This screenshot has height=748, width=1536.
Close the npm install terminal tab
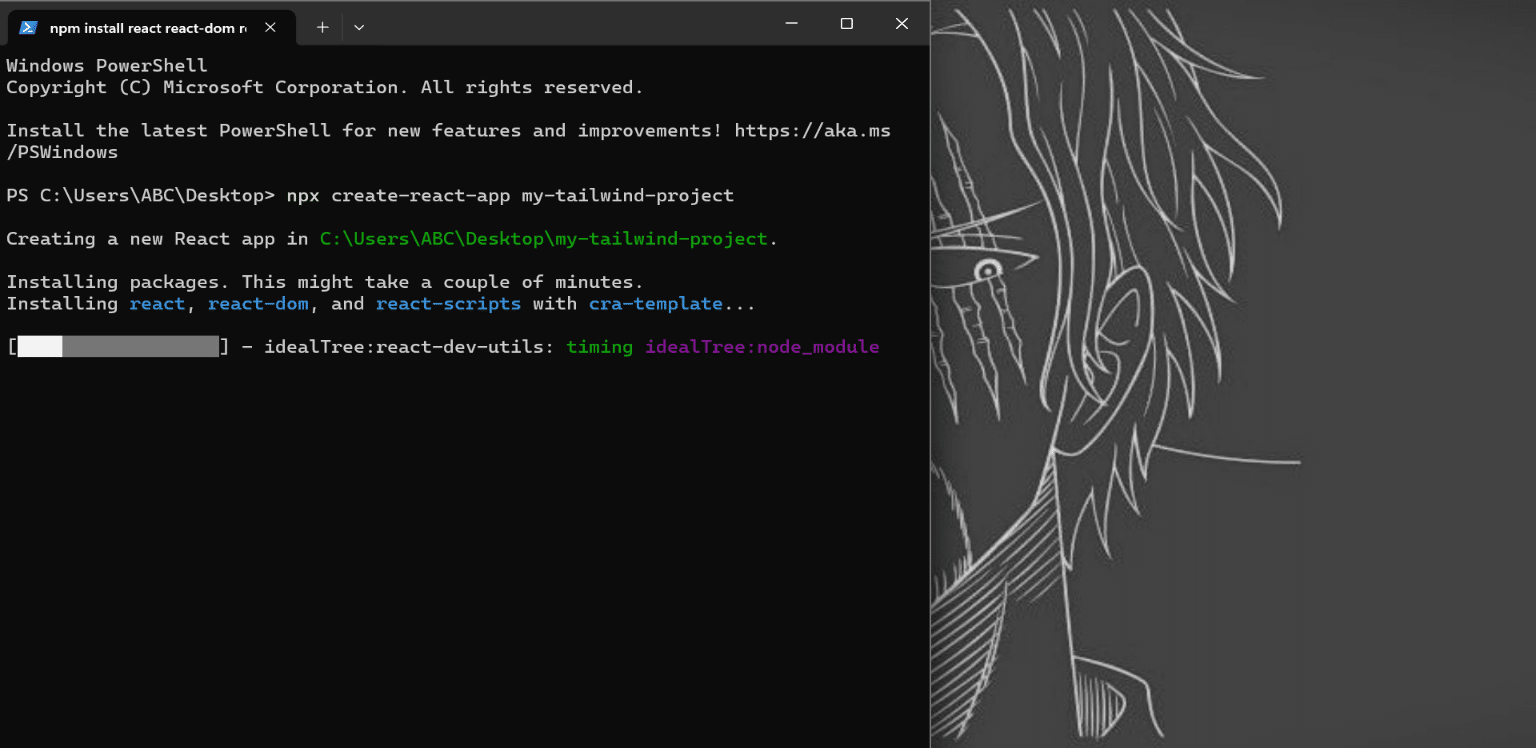pyautogui.click(x=270, y=27)
